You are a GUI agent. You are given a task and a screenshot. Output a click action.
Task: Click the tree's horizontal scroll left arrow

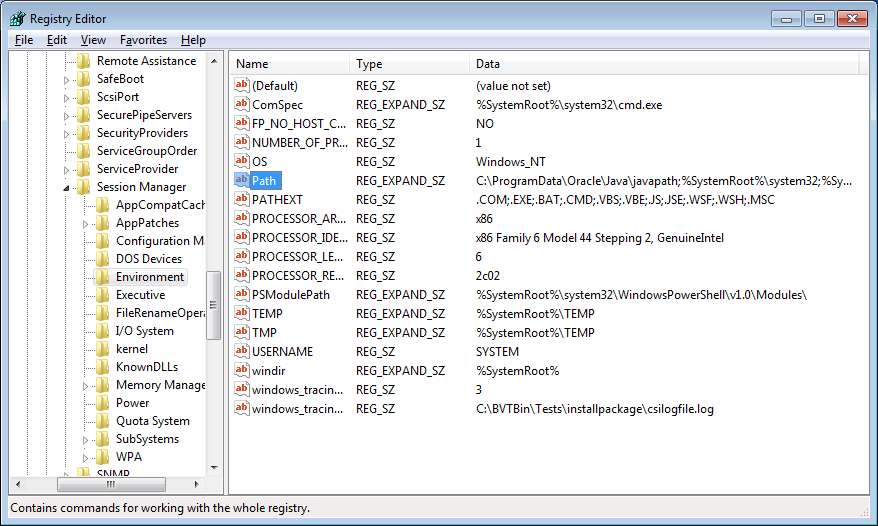18,484
